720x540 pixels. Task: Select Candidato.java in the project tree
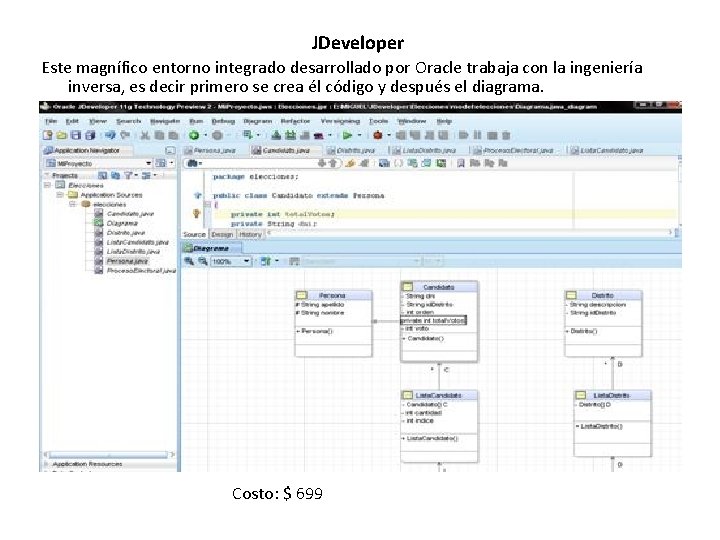130,214
